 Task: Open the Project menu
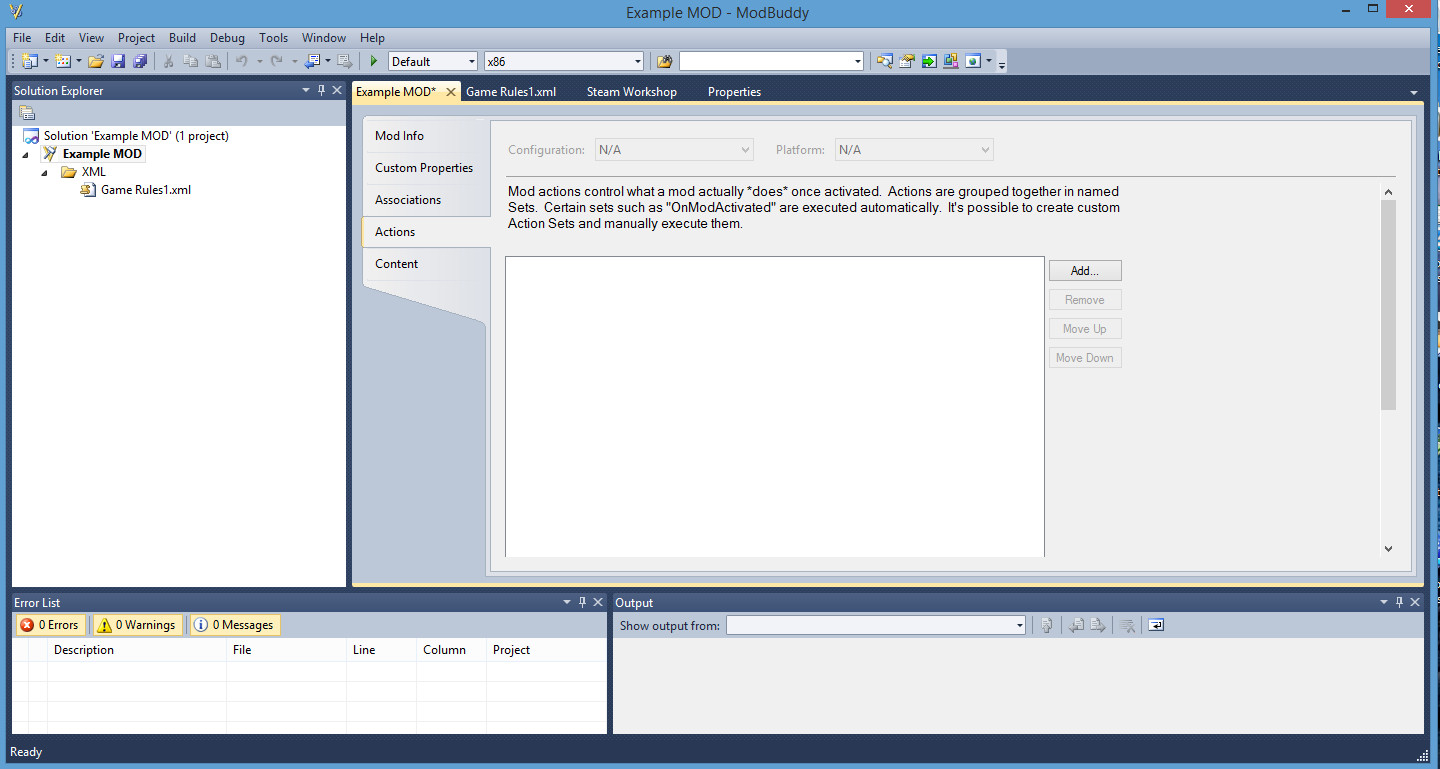tap(136, 38)
